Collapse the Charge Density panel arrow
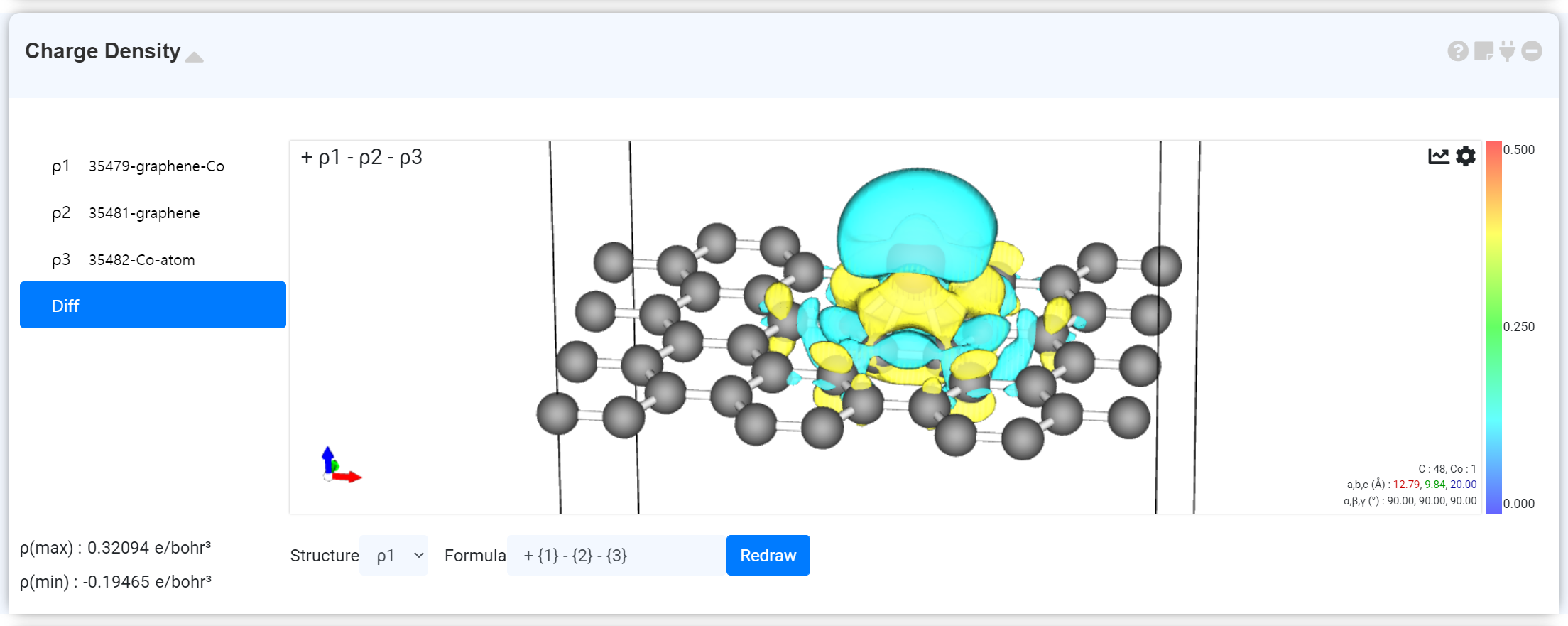 click(x=194, y=57)
